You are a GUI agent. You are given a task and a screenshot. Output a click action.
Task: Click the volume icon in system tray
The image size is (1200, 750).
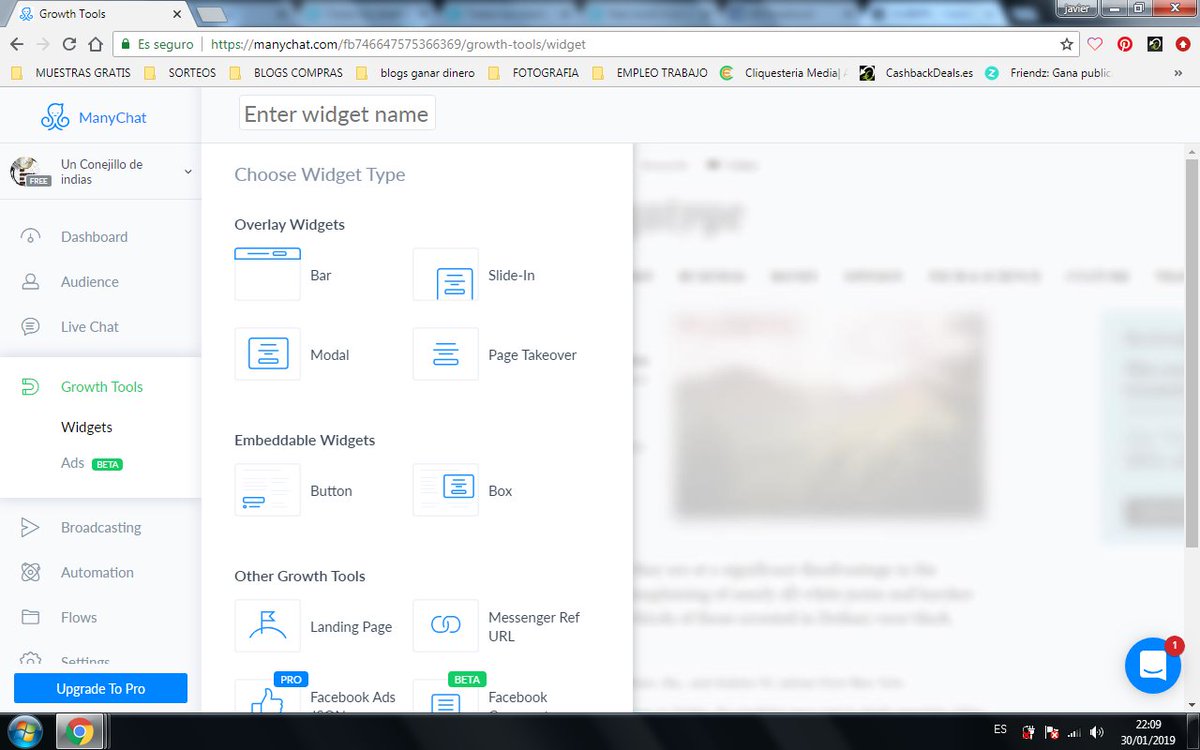pyautogui.click(x=1097, y=732)
